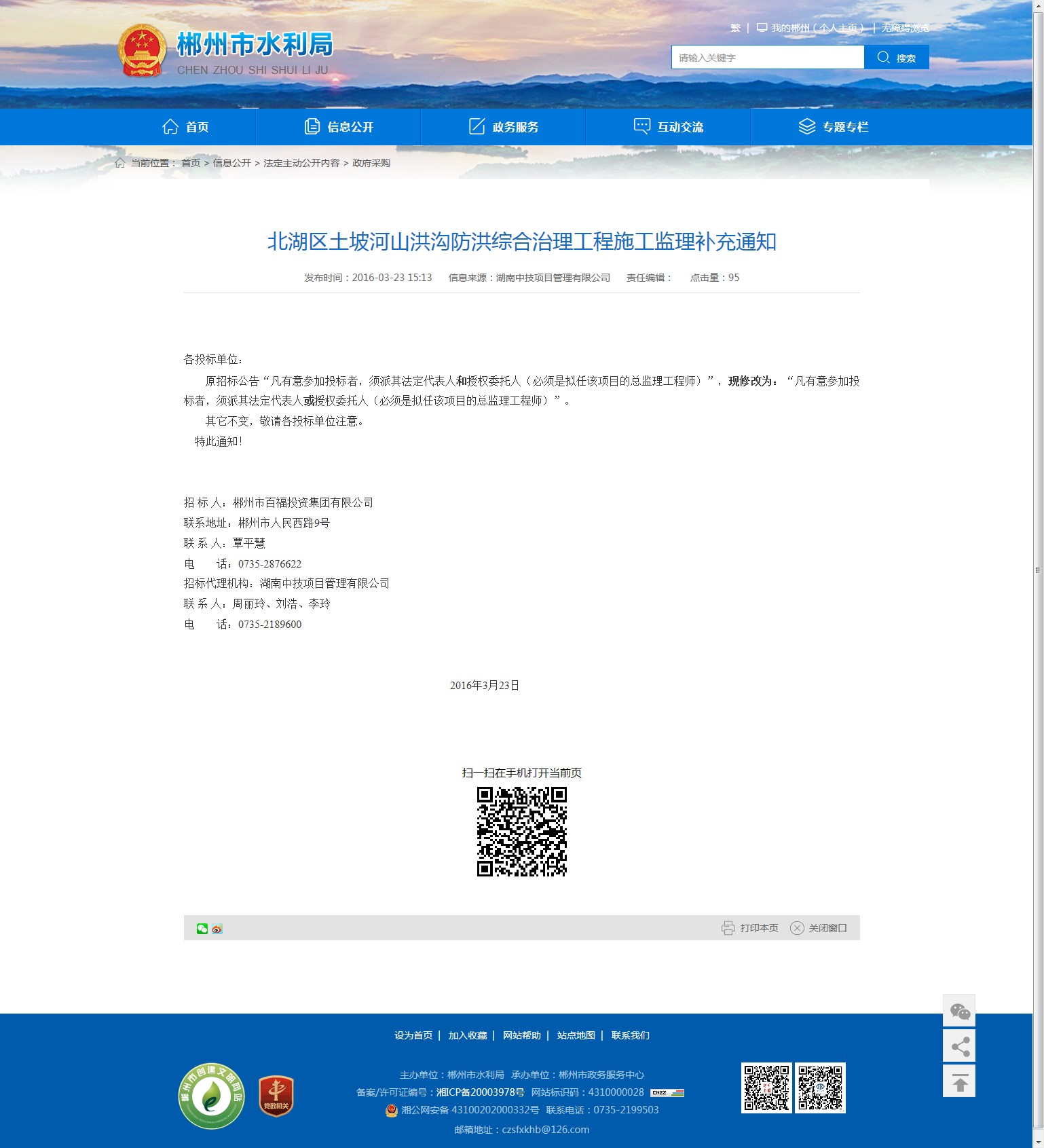The height and width of the screenshot is (1148, 1044).
Task: Click the back-to-top arrow button
Action: (959, 1081)
